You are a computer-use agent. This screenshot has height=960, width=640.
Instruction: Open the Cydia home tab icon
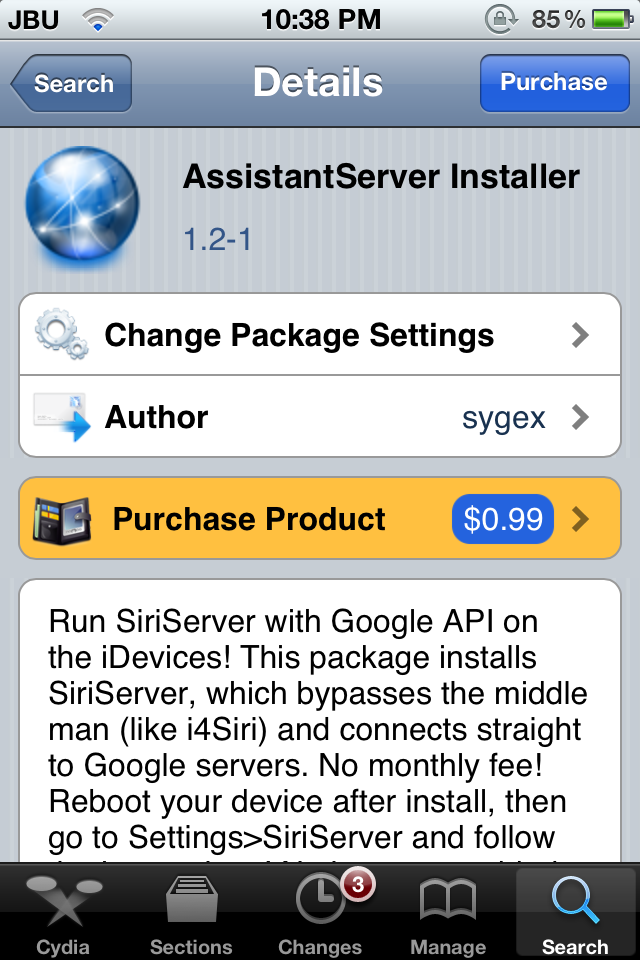63,900
